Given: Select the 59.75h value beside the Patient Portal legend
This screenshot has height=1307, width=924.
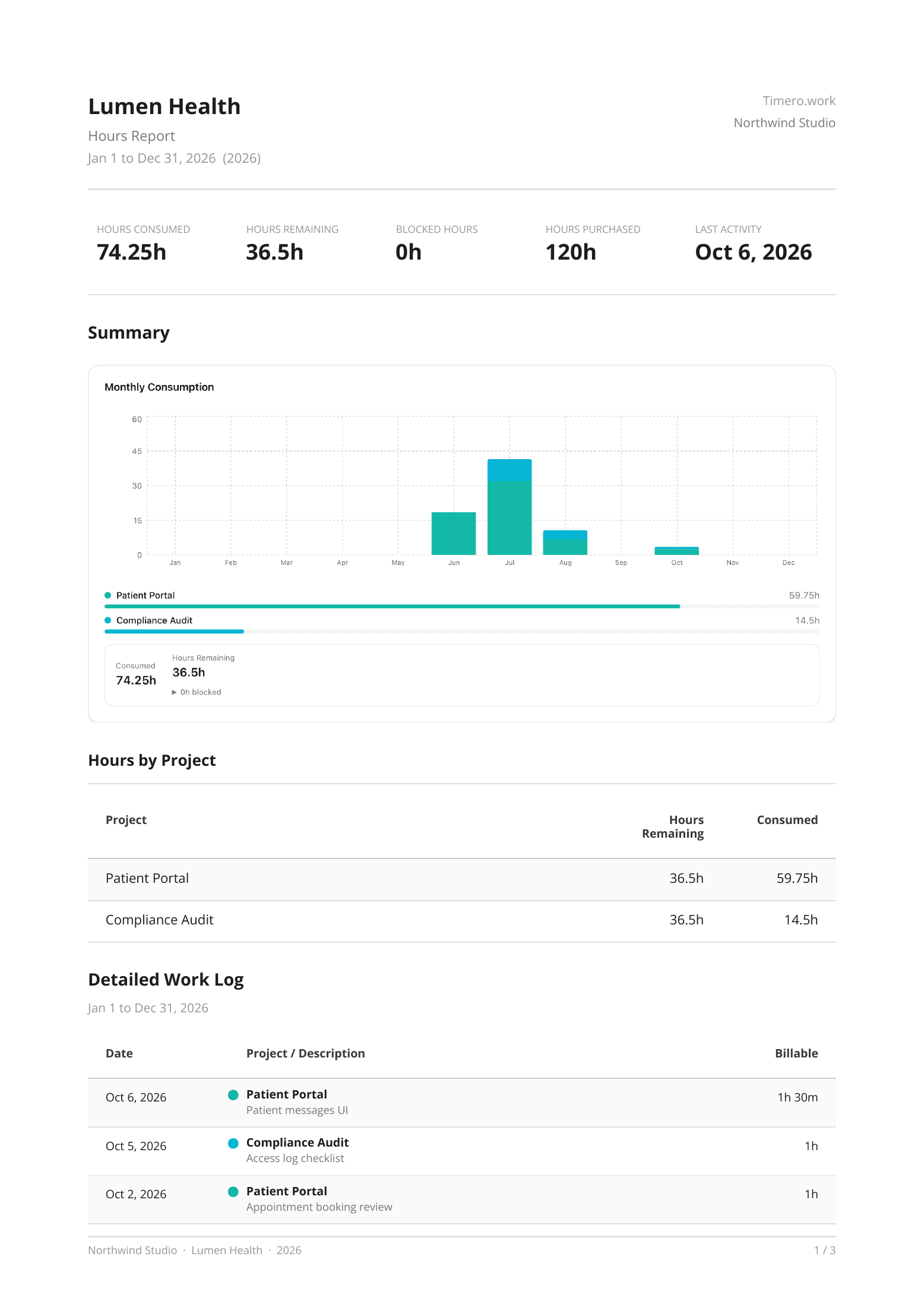Looking at the screenshot, I should point(804,595).
